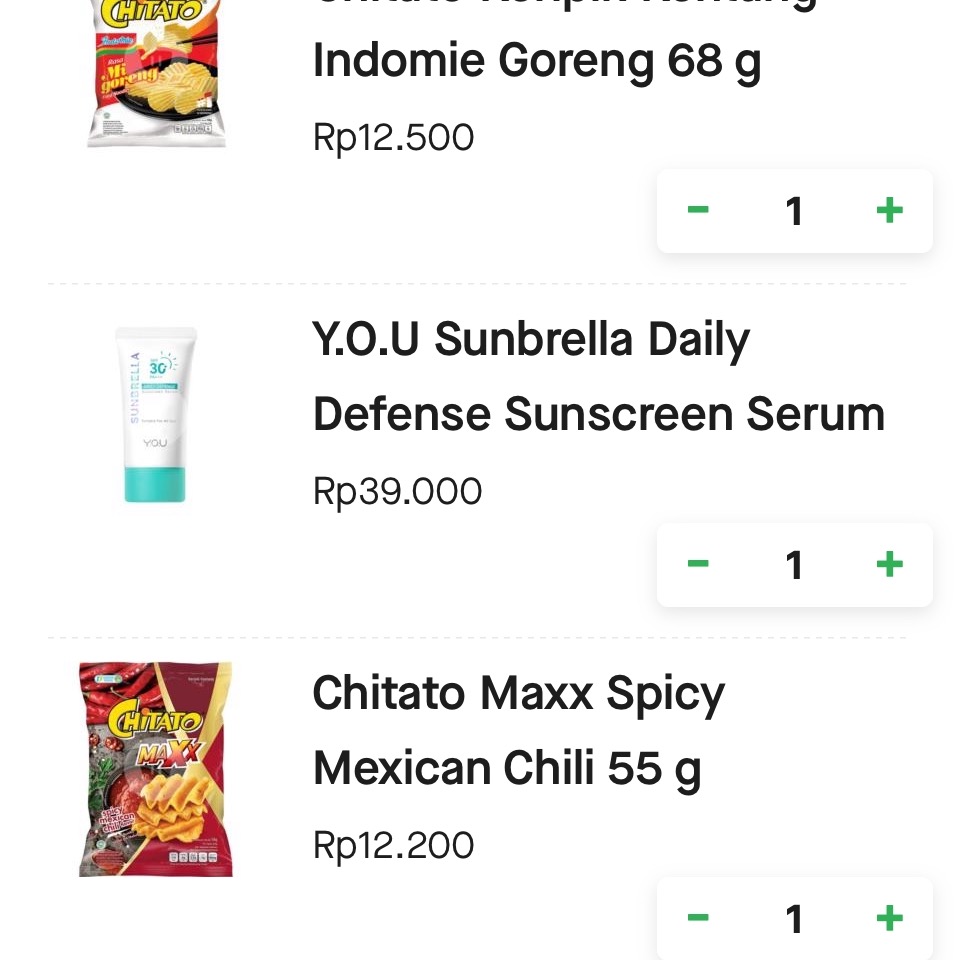Open Y.O.U Sunbrella Daily Defense Sunscreen Serum title

[x=599, y=376]
